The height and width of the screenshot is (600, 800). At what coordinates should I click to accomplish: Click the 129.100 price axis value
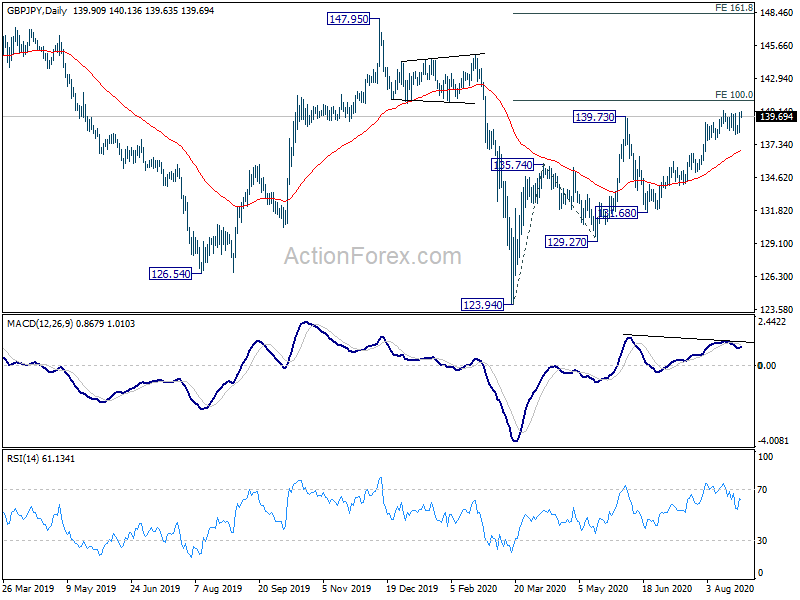click(x=777, y=243)
